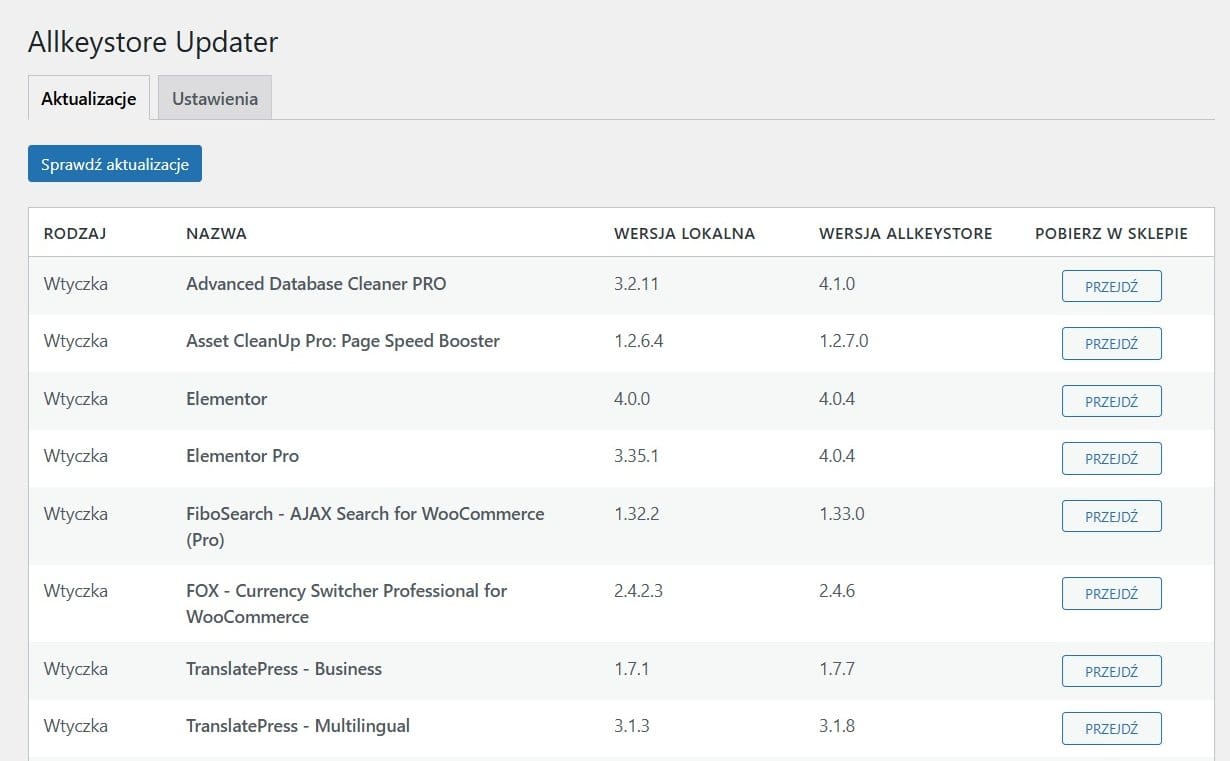Click local version 4.0.0

click(x=632, y=399)
